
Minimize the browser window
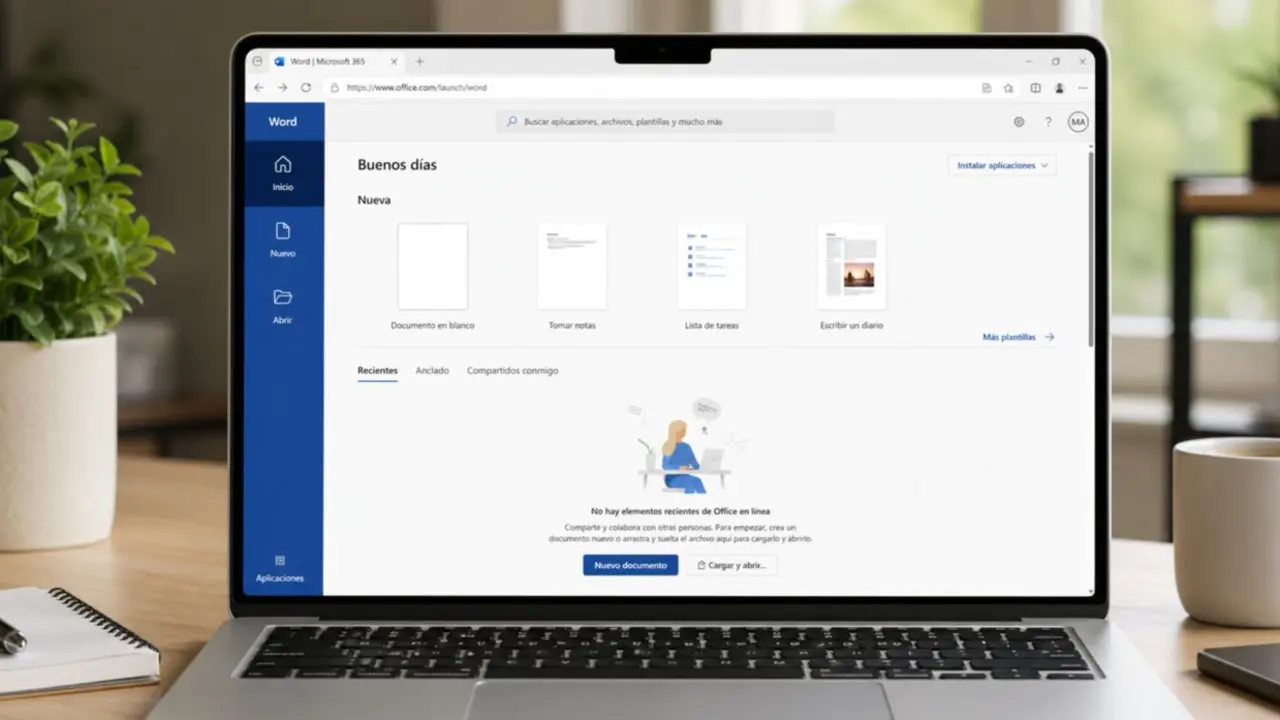coord(1029,61)
